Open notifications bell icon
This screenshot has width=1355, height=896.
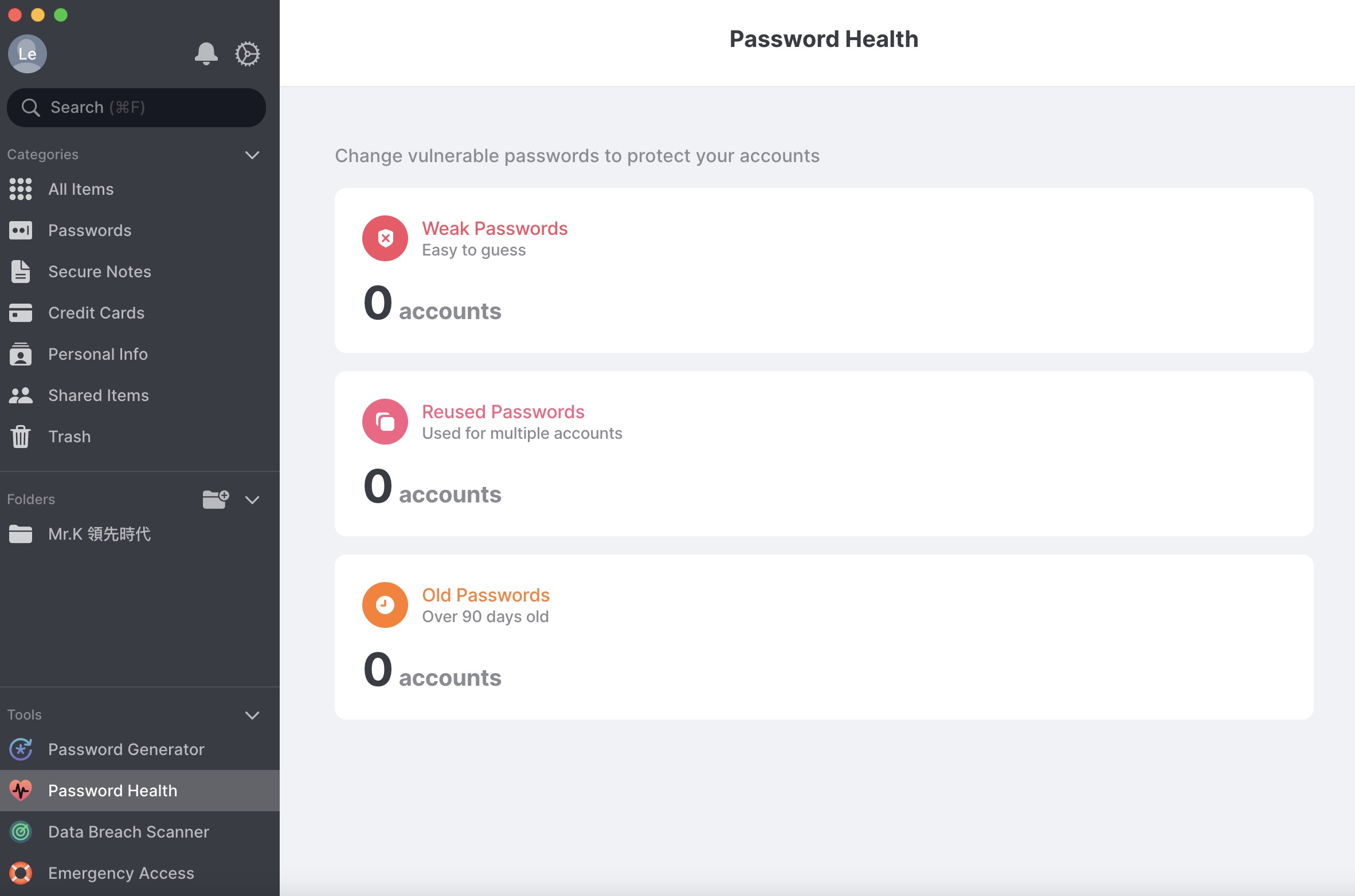pyautogui.click(x=206, y=54)
